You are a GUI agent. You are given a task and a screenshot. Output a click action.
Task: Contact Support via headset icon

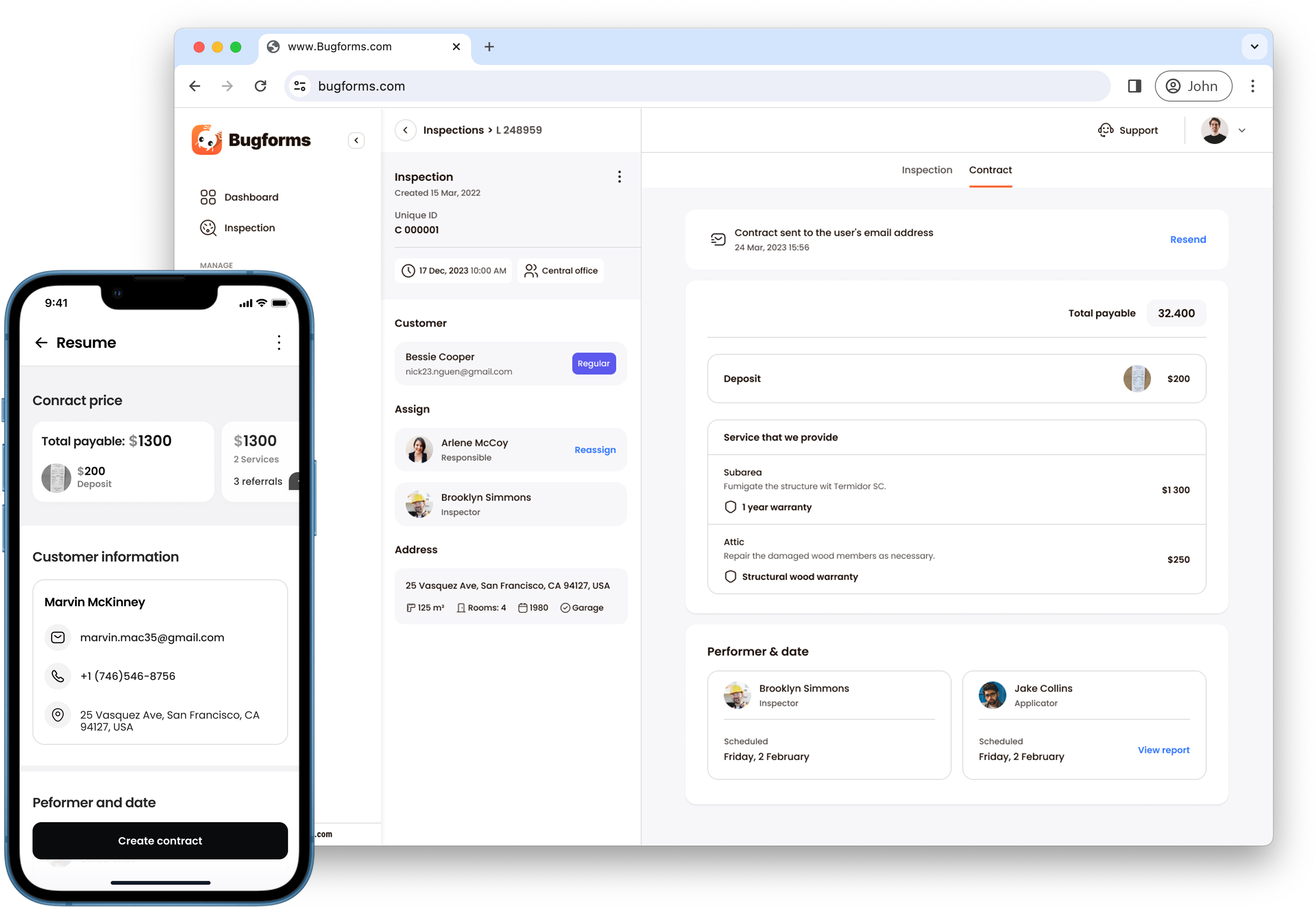click(1105, 130)
